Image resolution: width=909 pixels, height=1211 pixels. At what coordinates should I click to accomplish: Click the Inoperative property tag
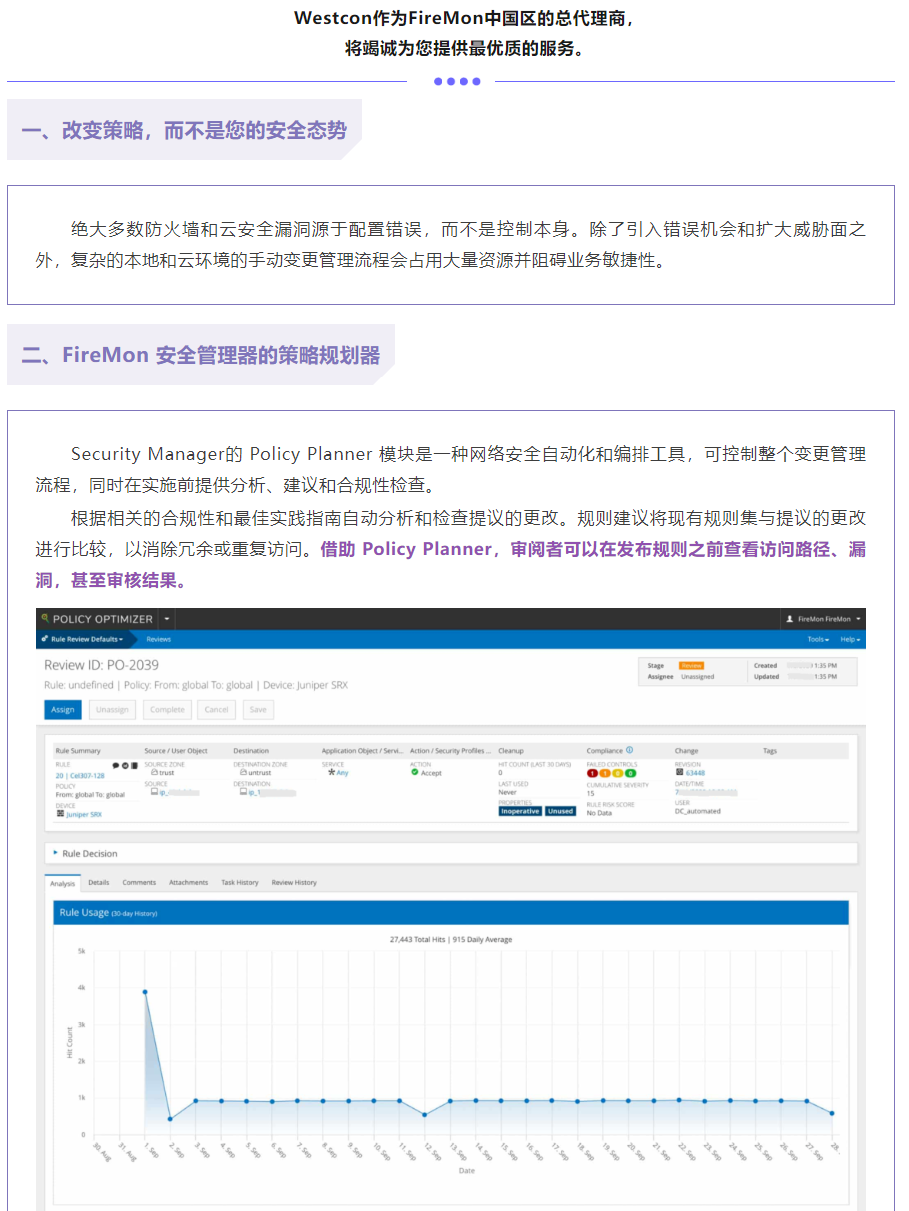[520, 811]
